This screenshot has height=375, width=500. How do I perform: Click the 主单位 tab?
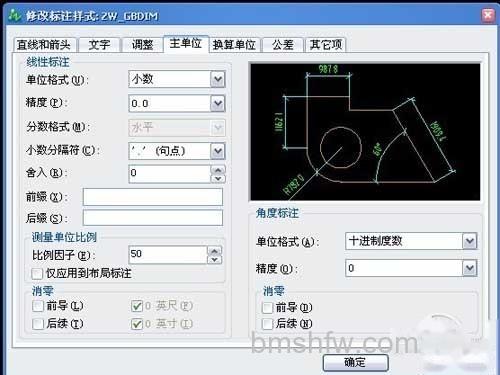186,44
